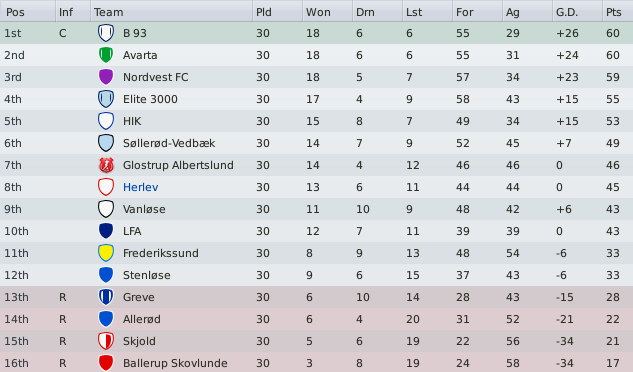Select Nordvest FC's purple shield icon
This screenshot has height=372, width=633.
coord(106,77)
